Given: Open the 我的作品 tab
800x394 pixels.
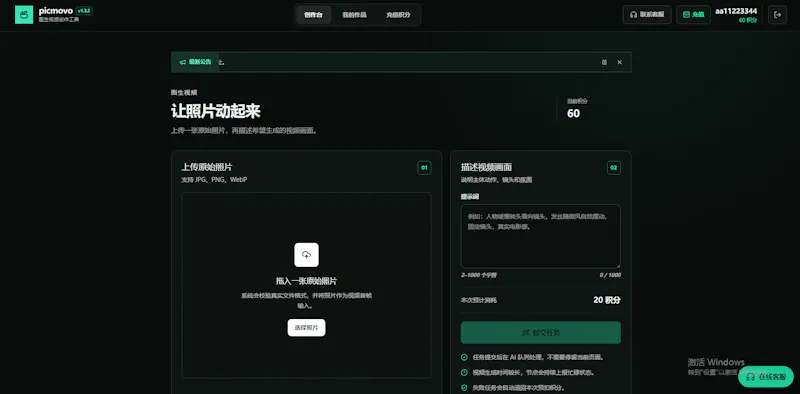Looking at the screenshot, I should click(354, 15).
